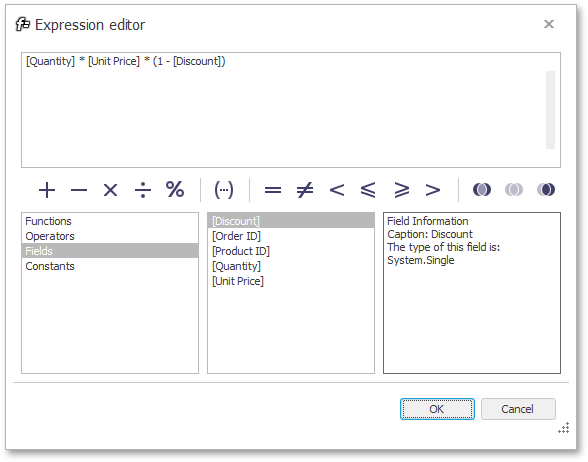Insert greater-than-or-equal operator
The width and height of the screenshot is (588, 462).
click(402, 190)
